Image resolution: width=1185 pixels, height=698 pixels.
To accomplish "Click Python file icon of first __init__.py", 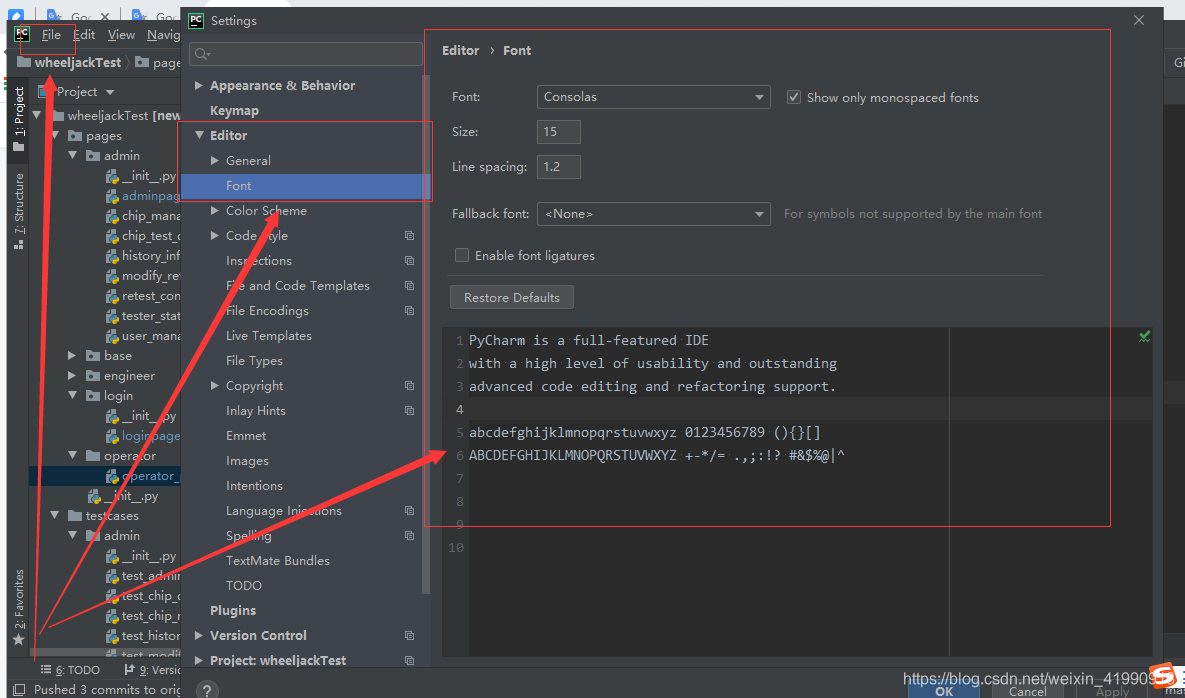I will (113, 177).
